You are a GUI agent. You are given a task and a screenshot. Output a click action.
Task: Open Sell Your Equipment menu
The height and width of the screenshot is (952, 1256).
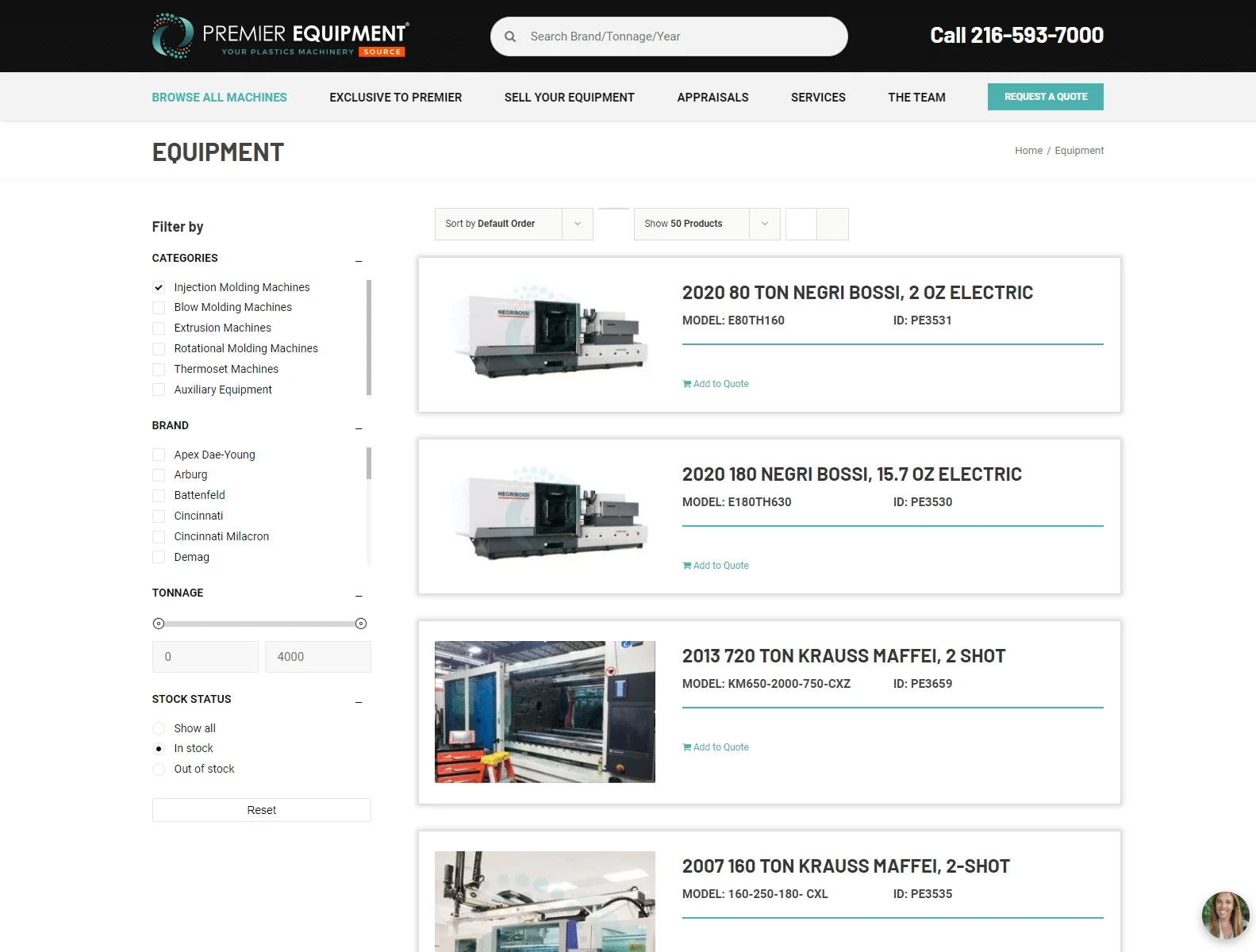pos(569,97)
